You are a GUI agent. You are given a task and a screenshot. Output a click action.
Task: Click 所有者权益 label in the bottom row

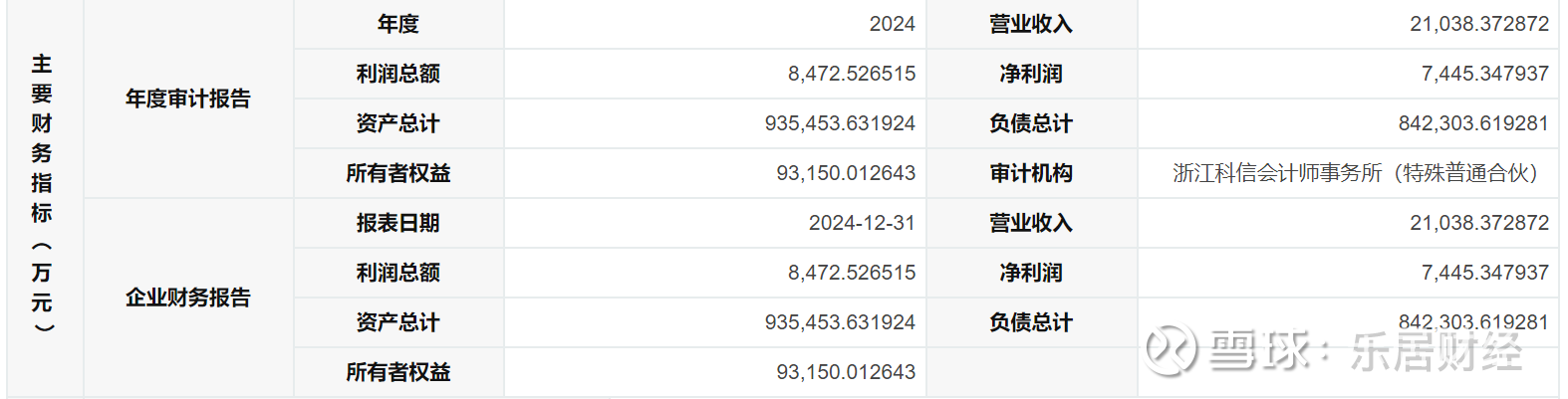pyautogui.click(x=398, y=372)
